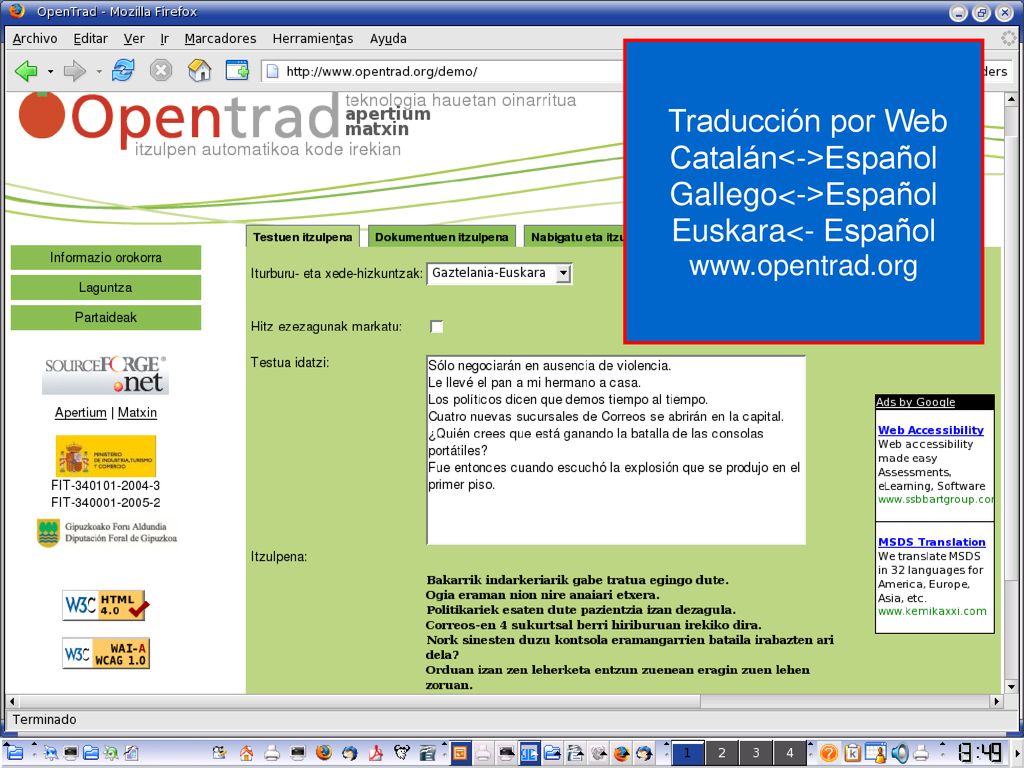Open the volume speaker tray icon
Viewport: 1024px width, 768px height.
(x=899, y=753)
